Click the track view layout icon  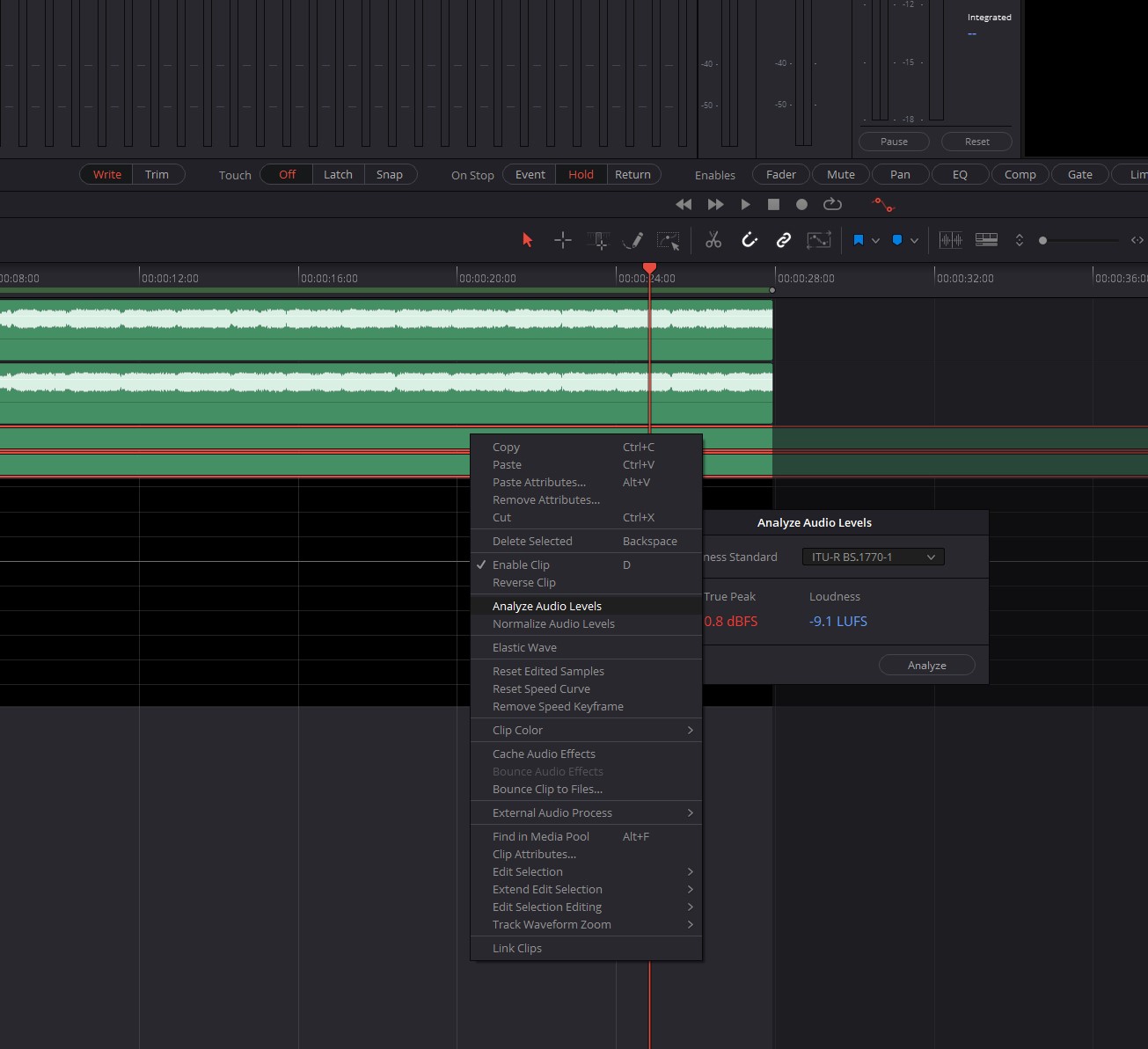click(986, 240)
